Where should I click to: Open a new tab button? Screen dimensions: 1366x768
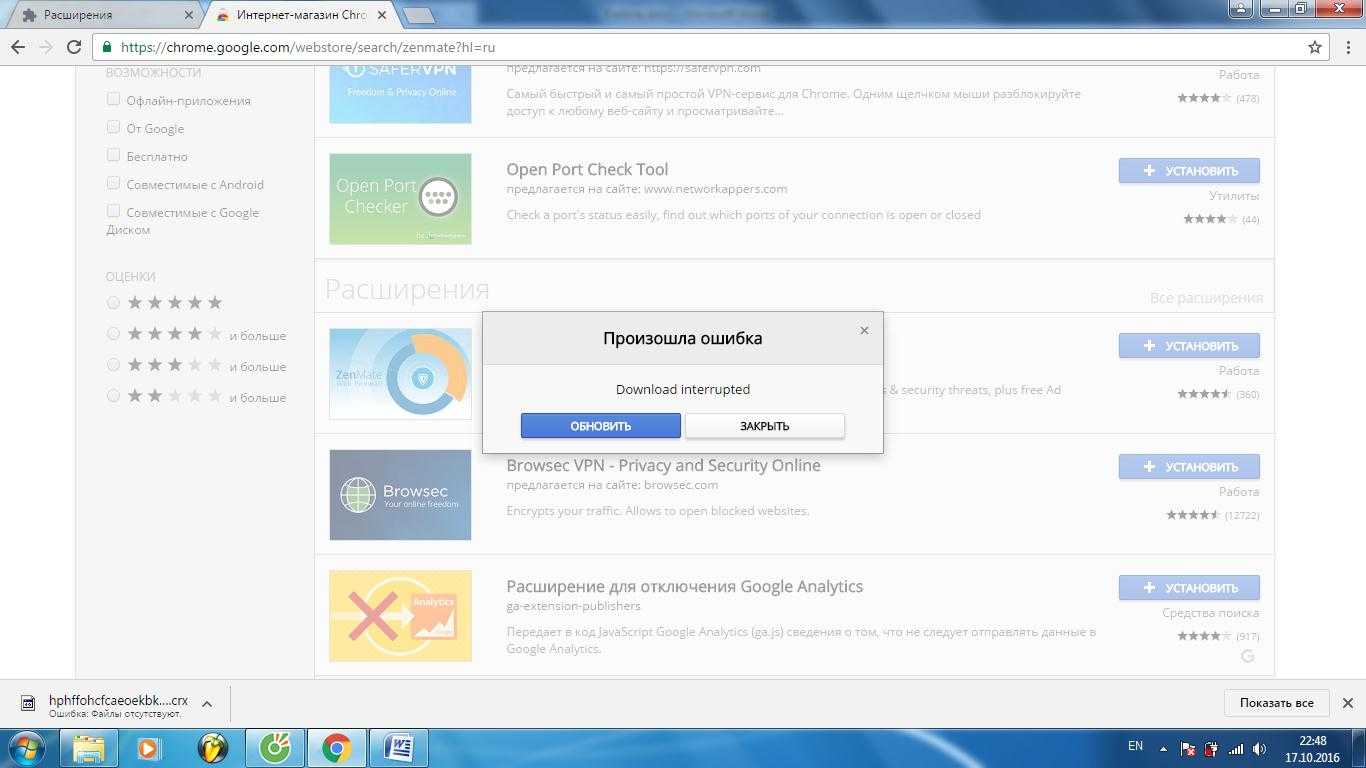[x=419, y=15]
